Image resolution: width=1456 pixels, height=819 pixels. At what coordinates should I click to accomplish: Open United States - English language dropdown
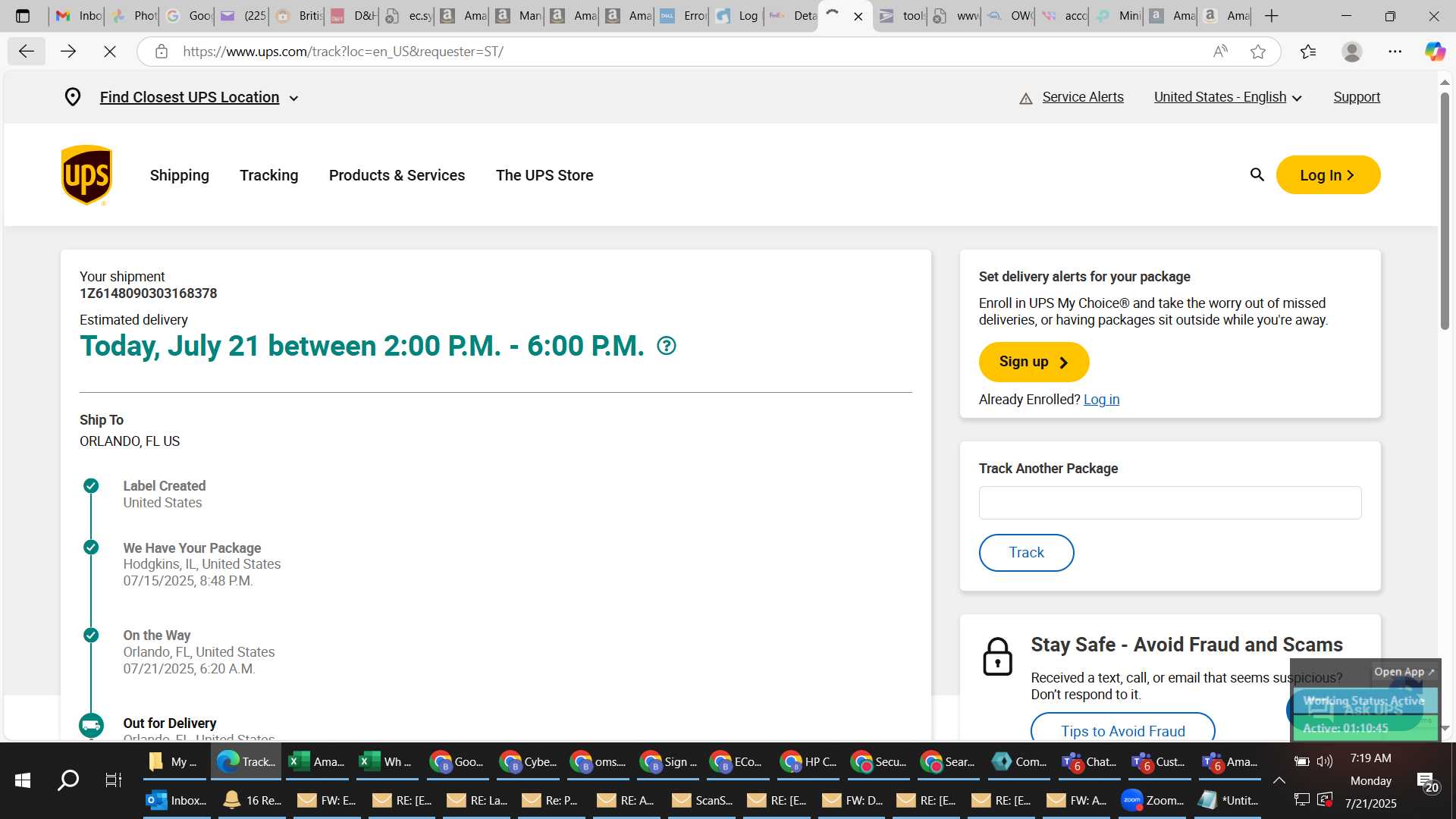[x=1228, y=97]
